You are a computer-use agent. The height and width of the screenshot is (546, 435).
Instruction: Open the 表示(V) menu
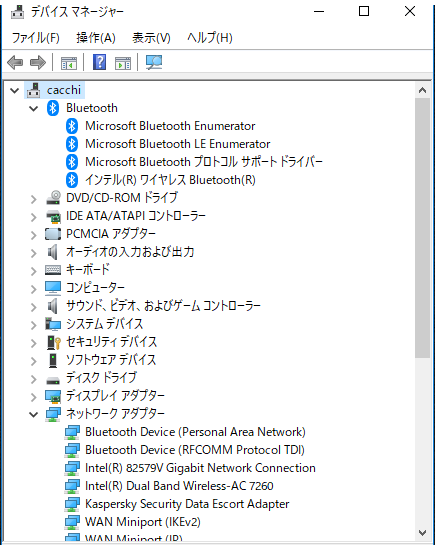[x=151, y=37]
